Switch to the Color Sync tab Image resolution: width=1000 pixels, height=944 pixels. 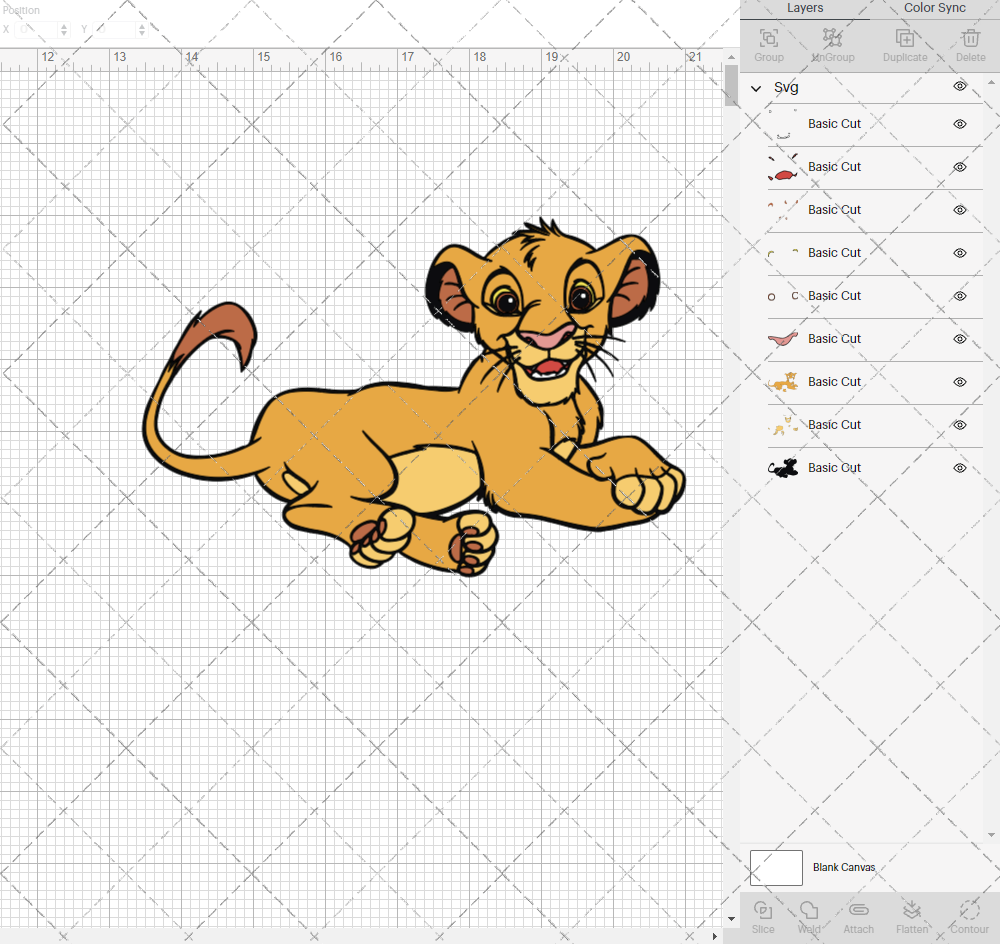pos(934,8)
